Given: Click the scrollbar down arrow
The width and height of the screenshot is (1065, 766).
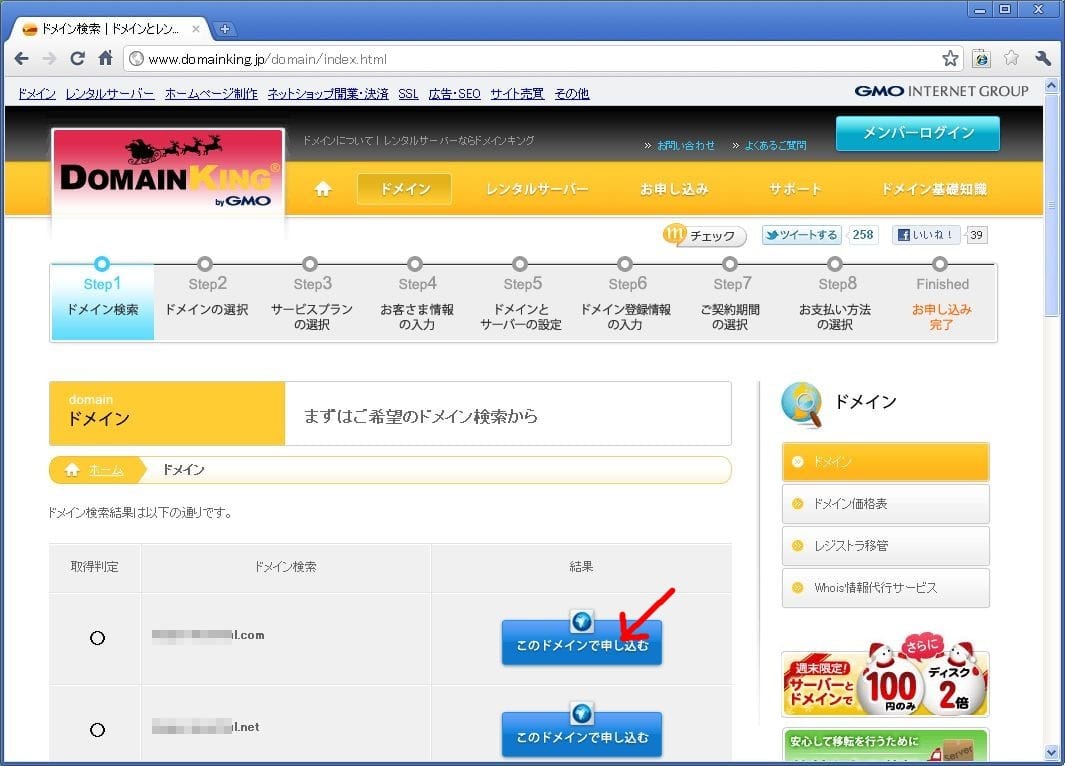Looking at the screenshot, I should coord(1051,752).
